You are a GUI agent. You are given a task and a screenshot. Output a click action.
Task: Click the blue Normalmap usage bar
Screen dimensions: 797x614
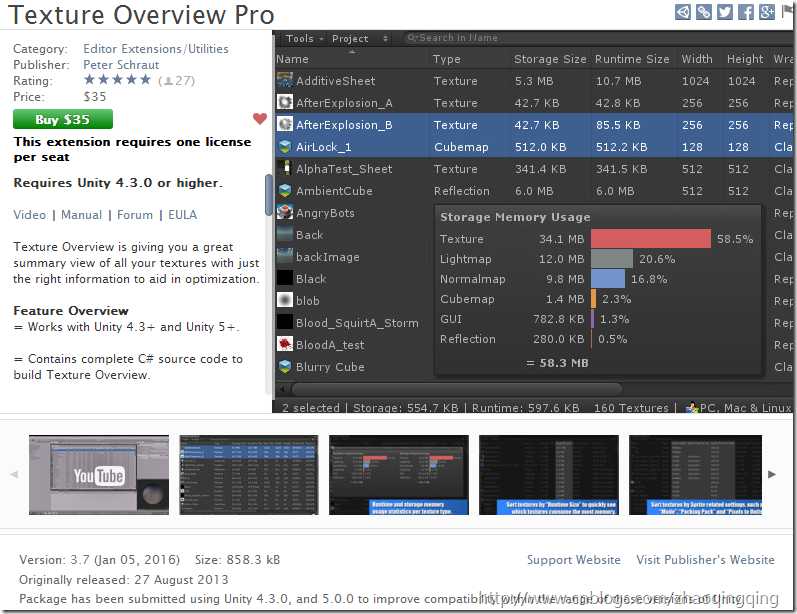pyautogui.click(x=608, y=279)
